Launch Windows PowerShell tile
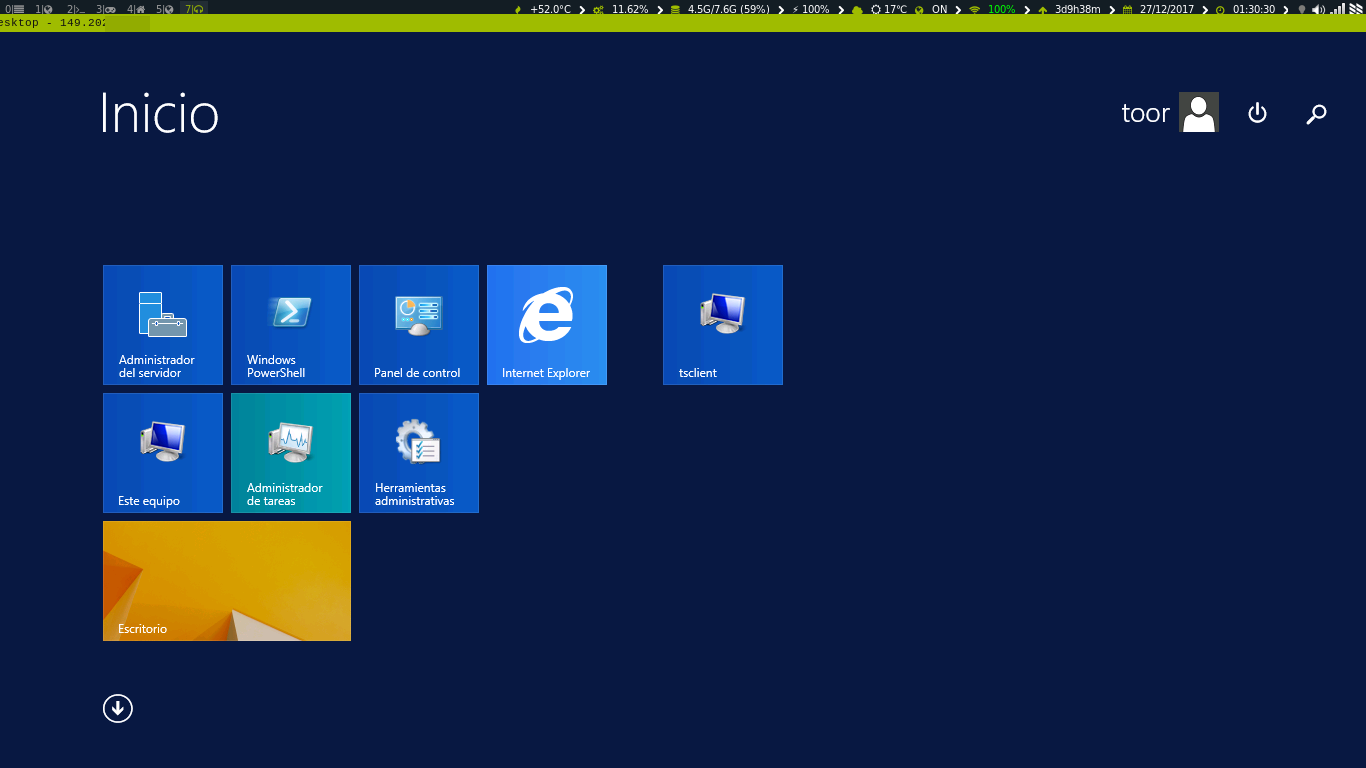The height and width of the screenshot is (768, 1366). point(291,325)
